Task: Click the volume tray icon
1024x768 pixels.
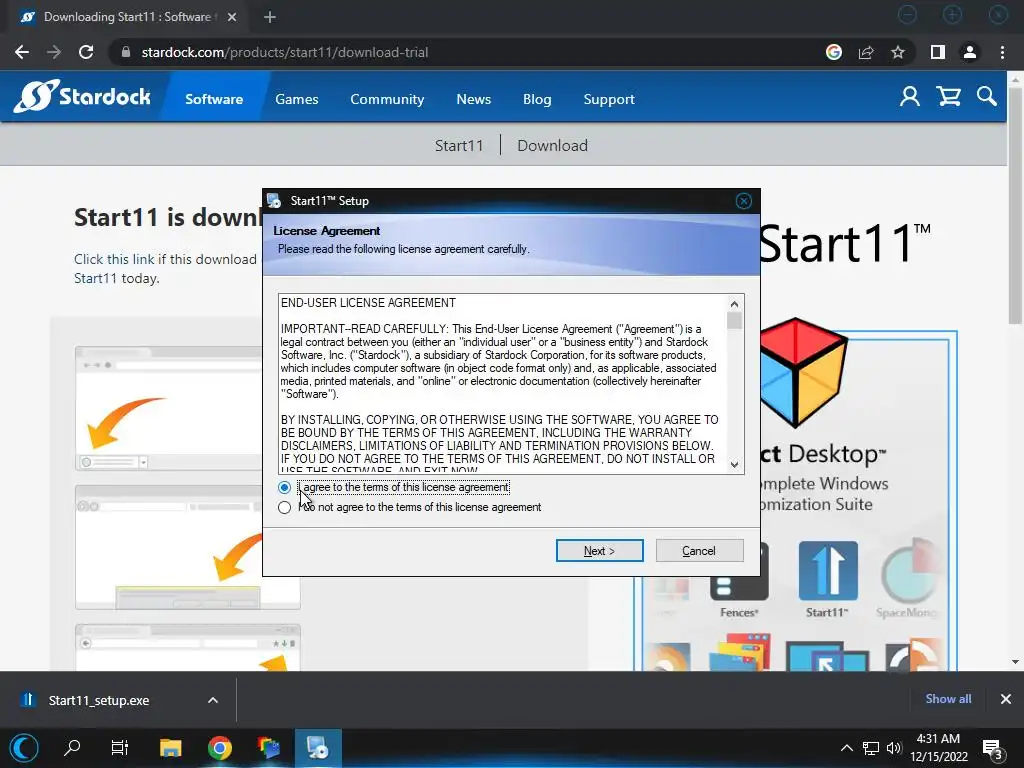Action: (893, 748)
